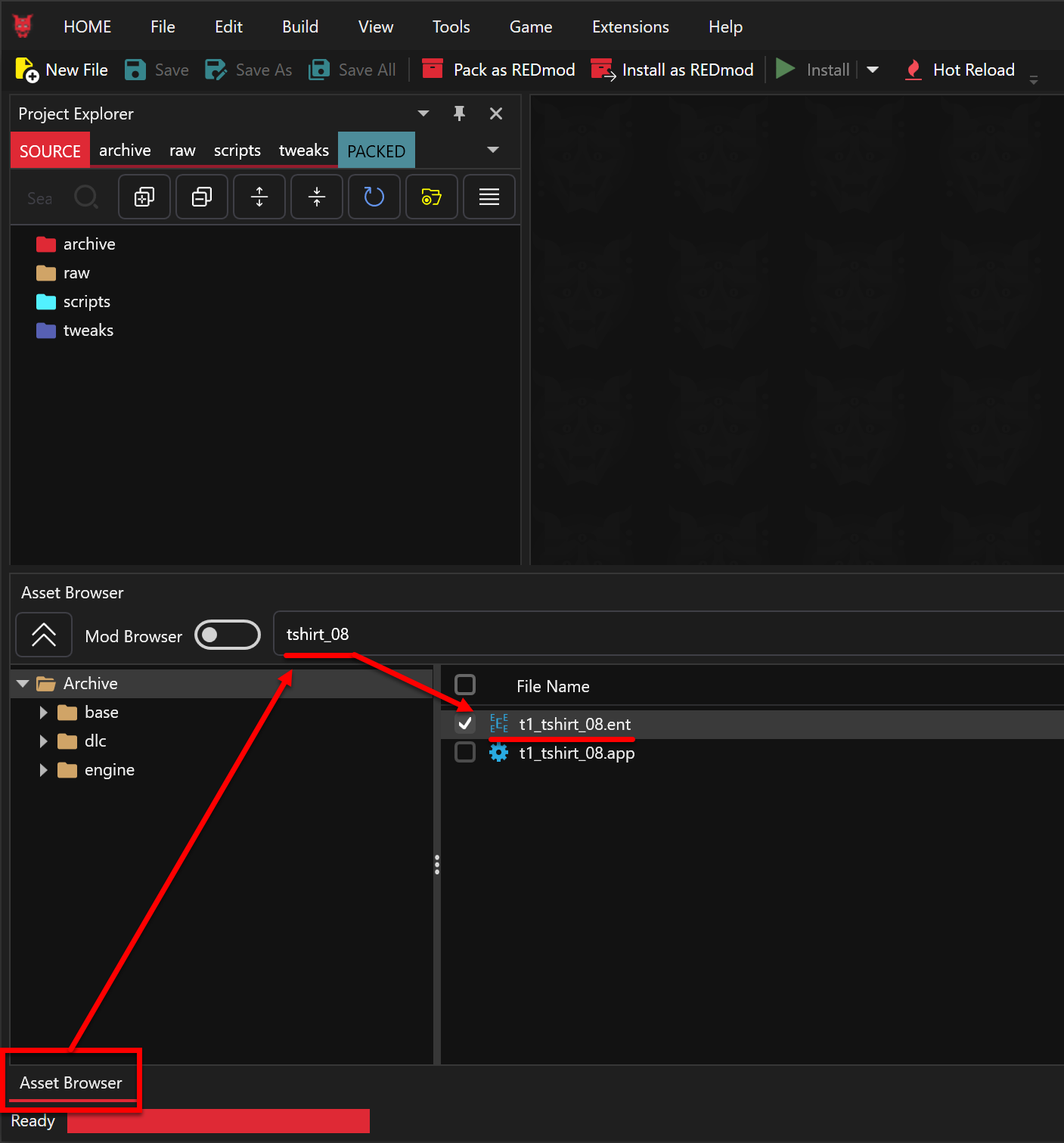Click the refresh icon in Project Explorer
The width and height of the screenshot is (1064, 1143).
click(x=374, y=197)
